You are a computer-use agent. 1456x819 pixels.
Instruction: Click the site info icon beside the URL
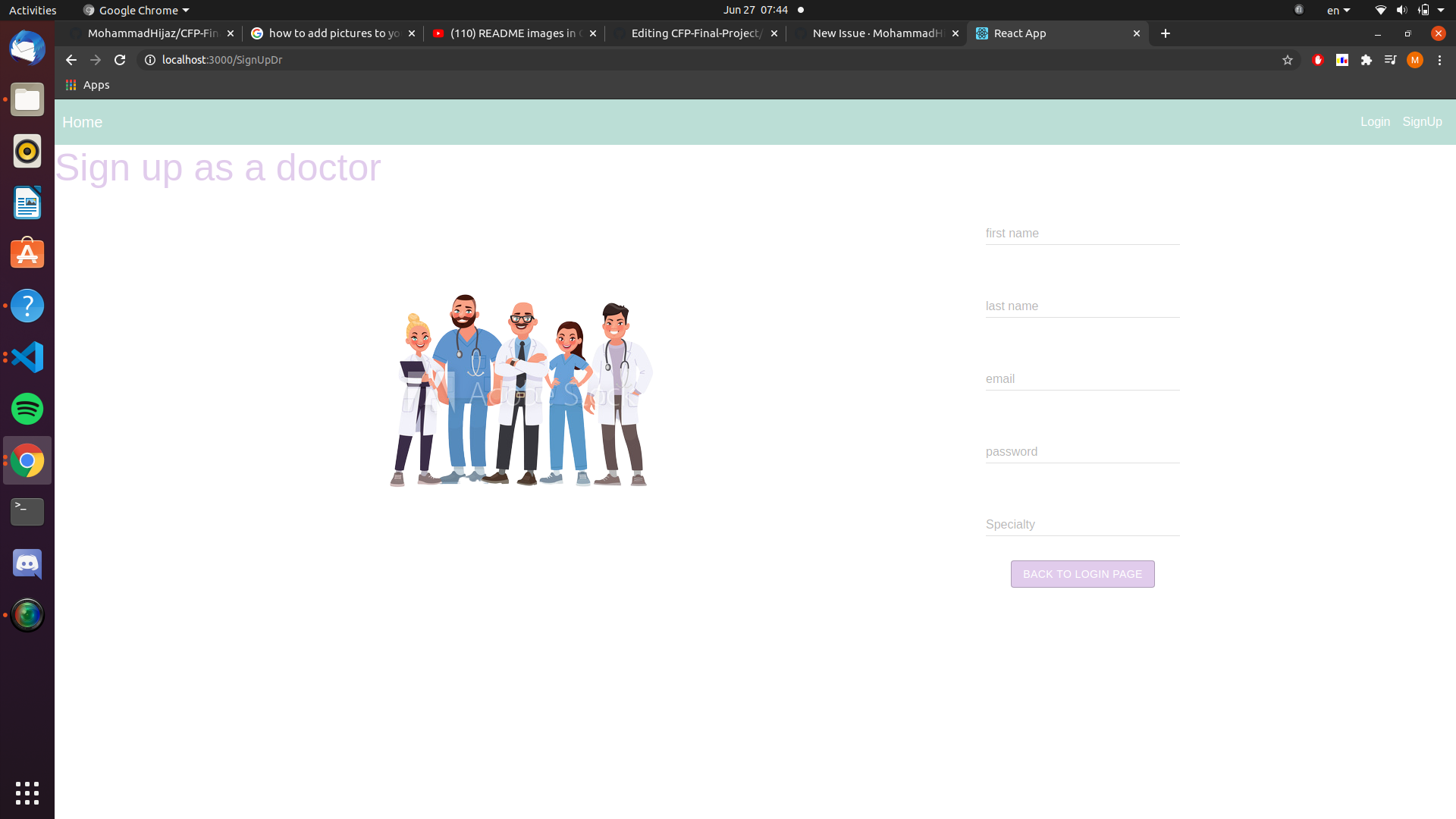(x=149, y=60)
